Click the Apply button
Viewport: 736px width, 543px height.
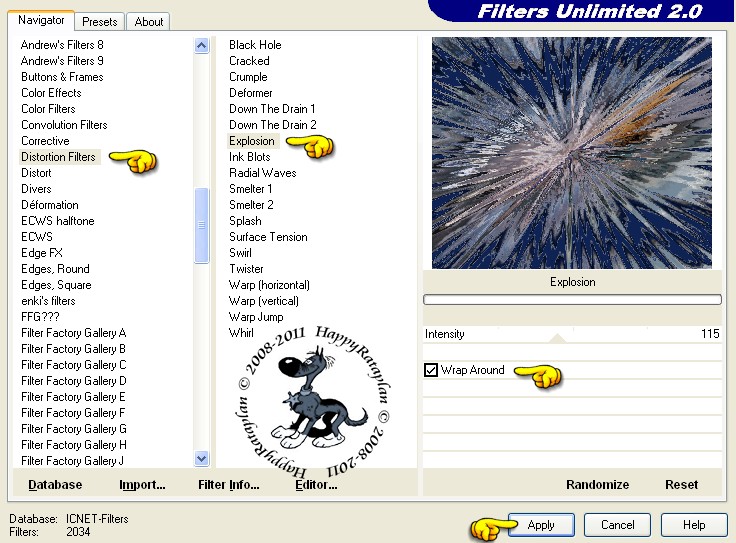pos(541,525)
